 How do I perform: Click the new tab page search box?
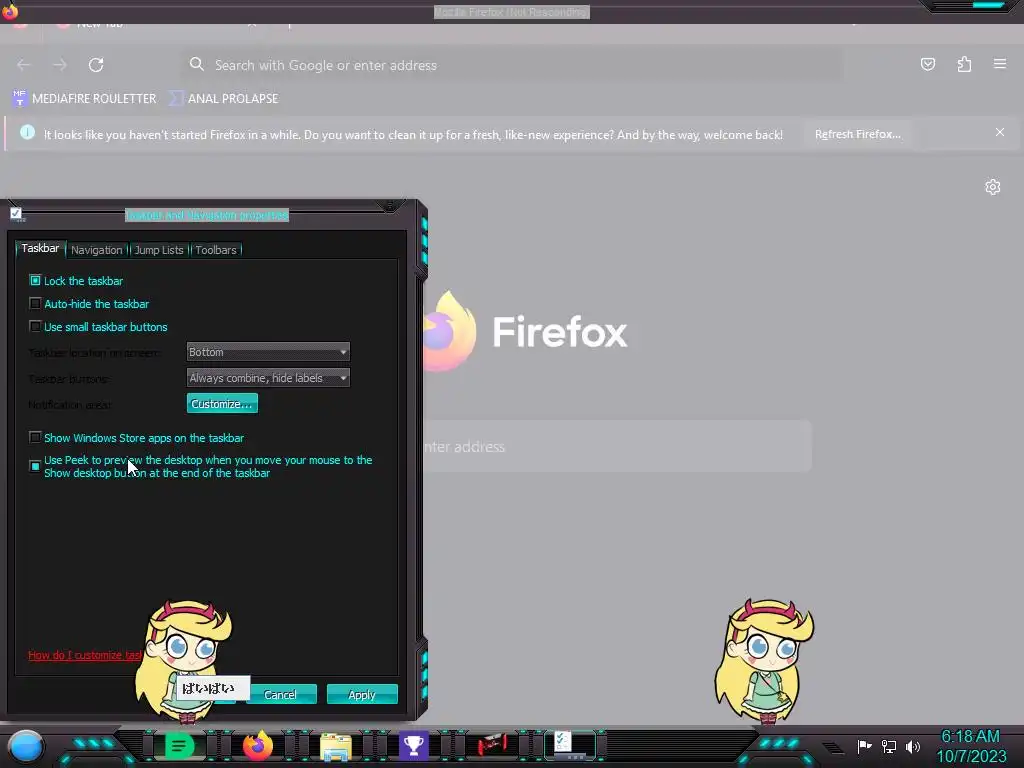[617, 447]
